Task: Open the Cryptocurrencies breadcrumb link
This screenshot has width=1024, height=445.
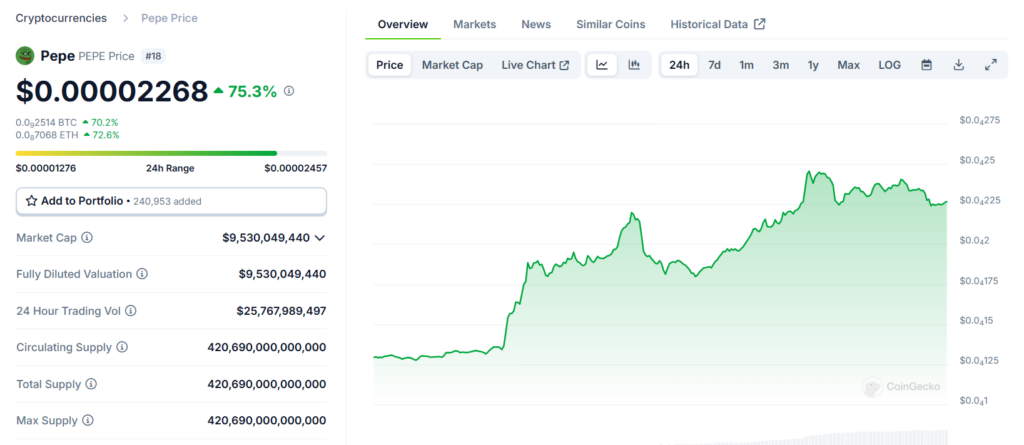Action: (62, 18)
